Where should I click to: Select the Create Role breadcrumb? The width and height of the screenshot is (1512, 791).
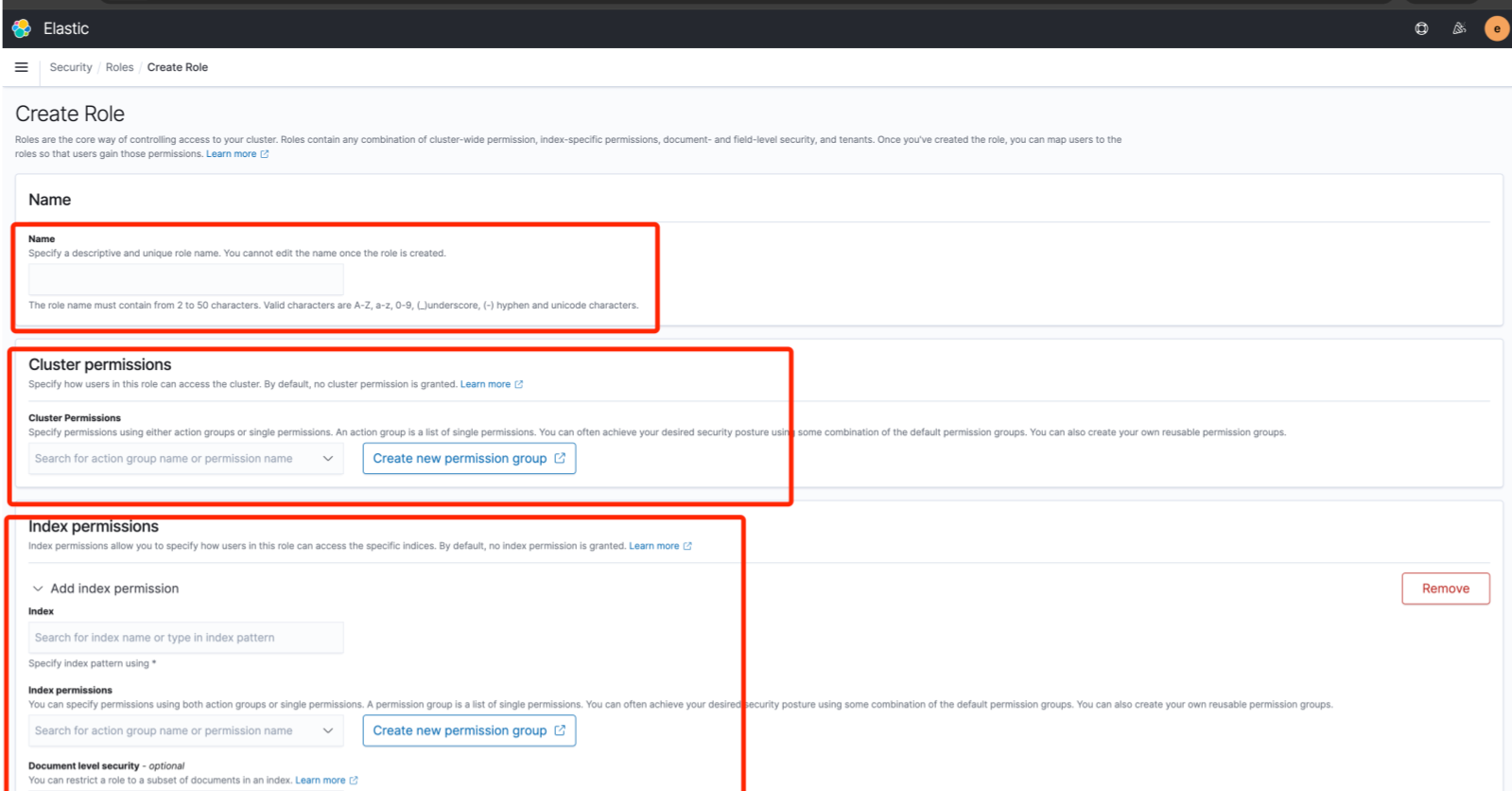(177, 67)
